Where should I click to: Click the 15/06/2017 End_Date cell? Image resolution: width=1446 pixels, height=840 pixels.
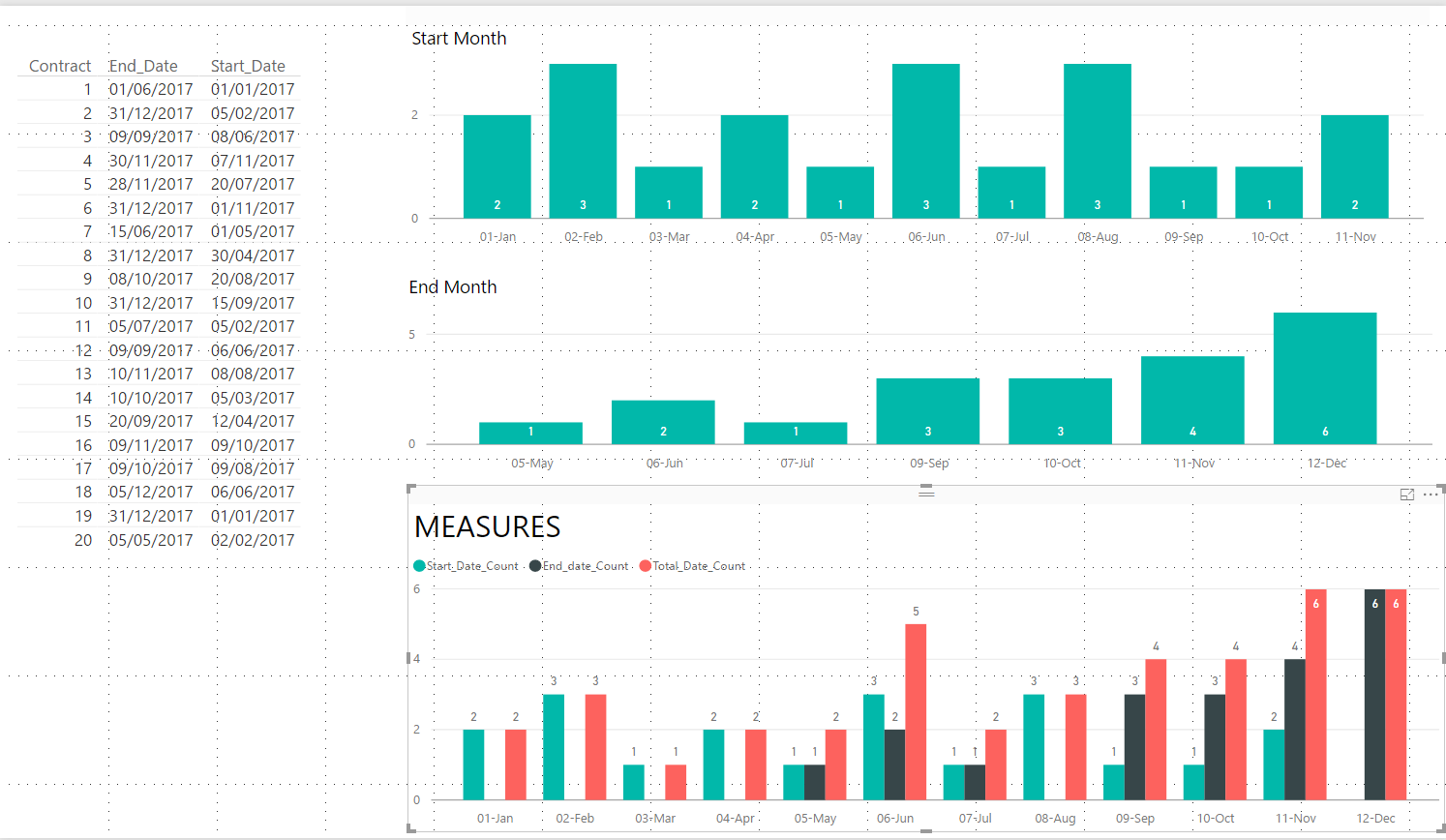pos(151,231)
